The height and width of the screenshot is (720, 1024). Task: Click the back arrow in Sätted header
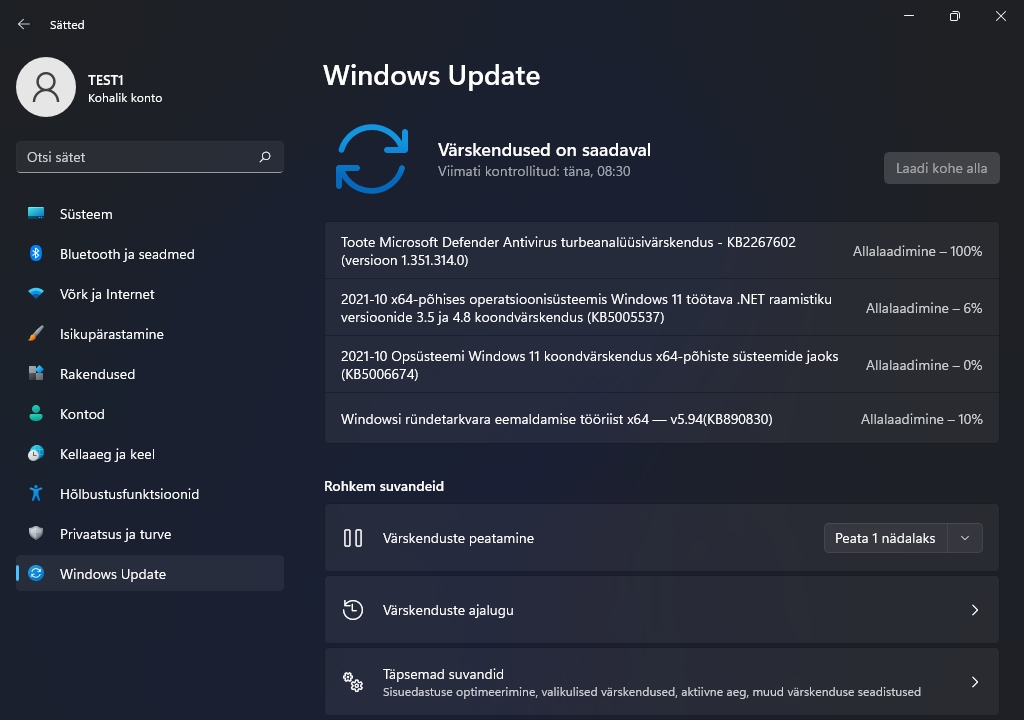coord(24,24)
